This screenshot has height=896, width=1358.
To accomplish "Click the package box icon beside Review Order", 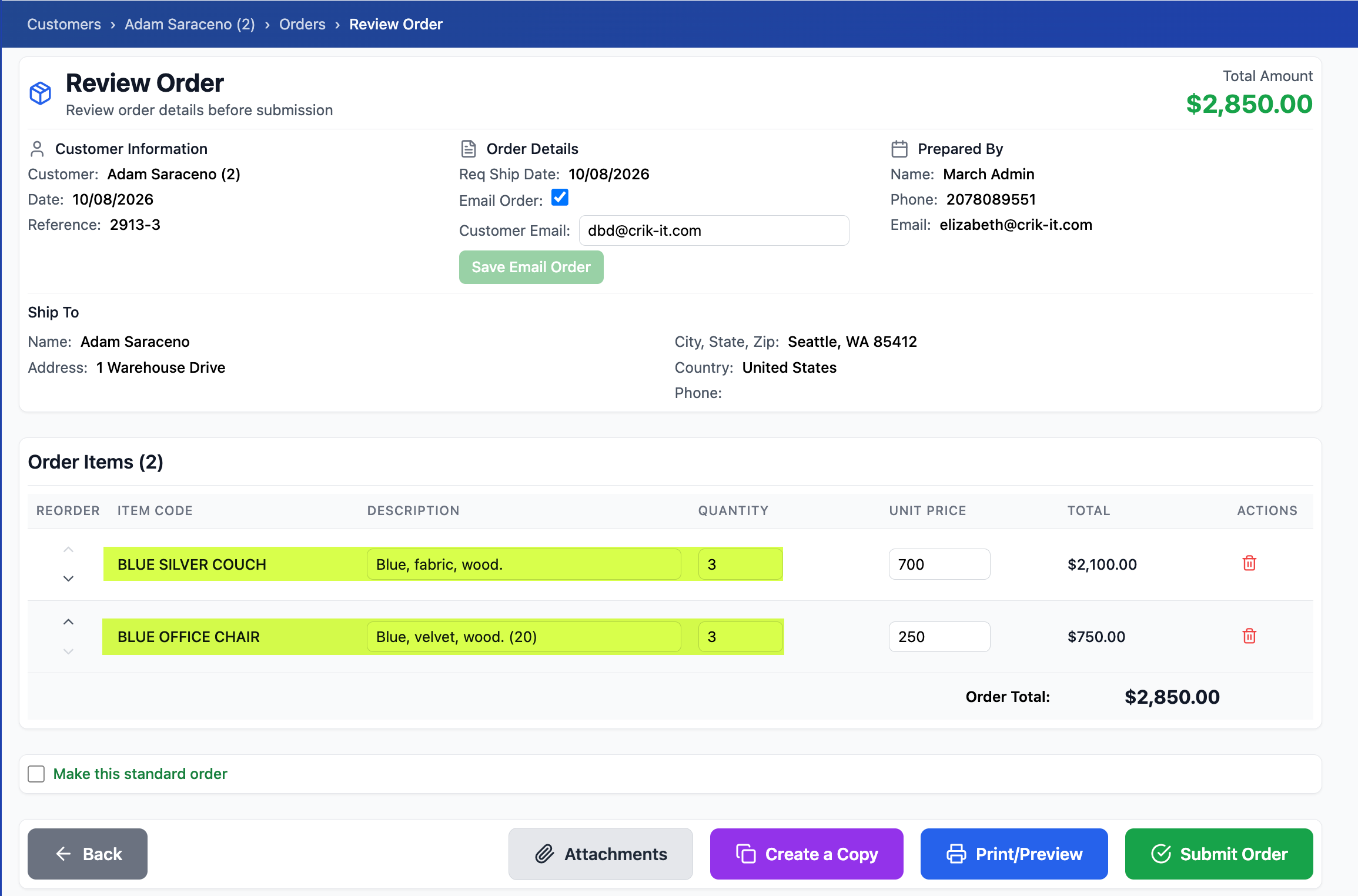I will pos(41,93).
